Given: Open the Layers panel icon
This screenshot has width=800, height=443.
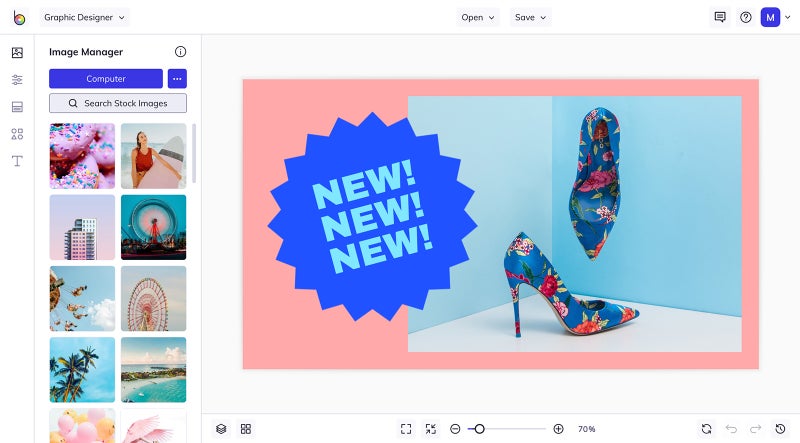Looking at the screenshot, I should [221, 429].
